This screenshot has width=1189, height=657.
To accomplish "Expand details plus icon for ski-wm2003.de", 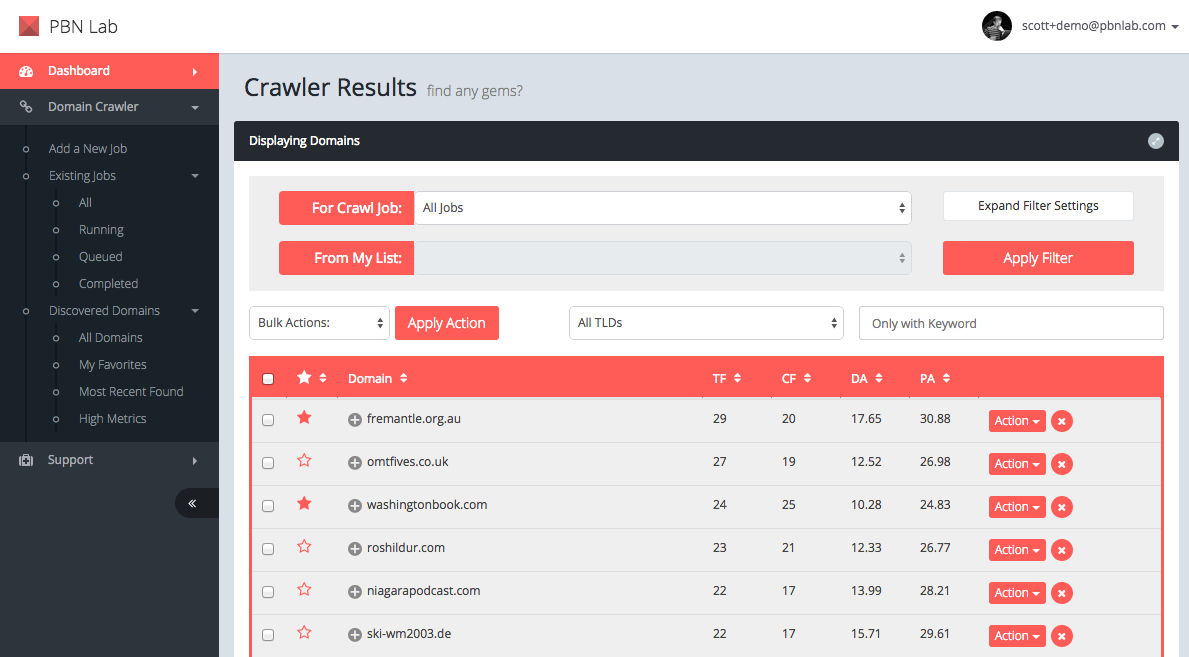I will [354, 635].
